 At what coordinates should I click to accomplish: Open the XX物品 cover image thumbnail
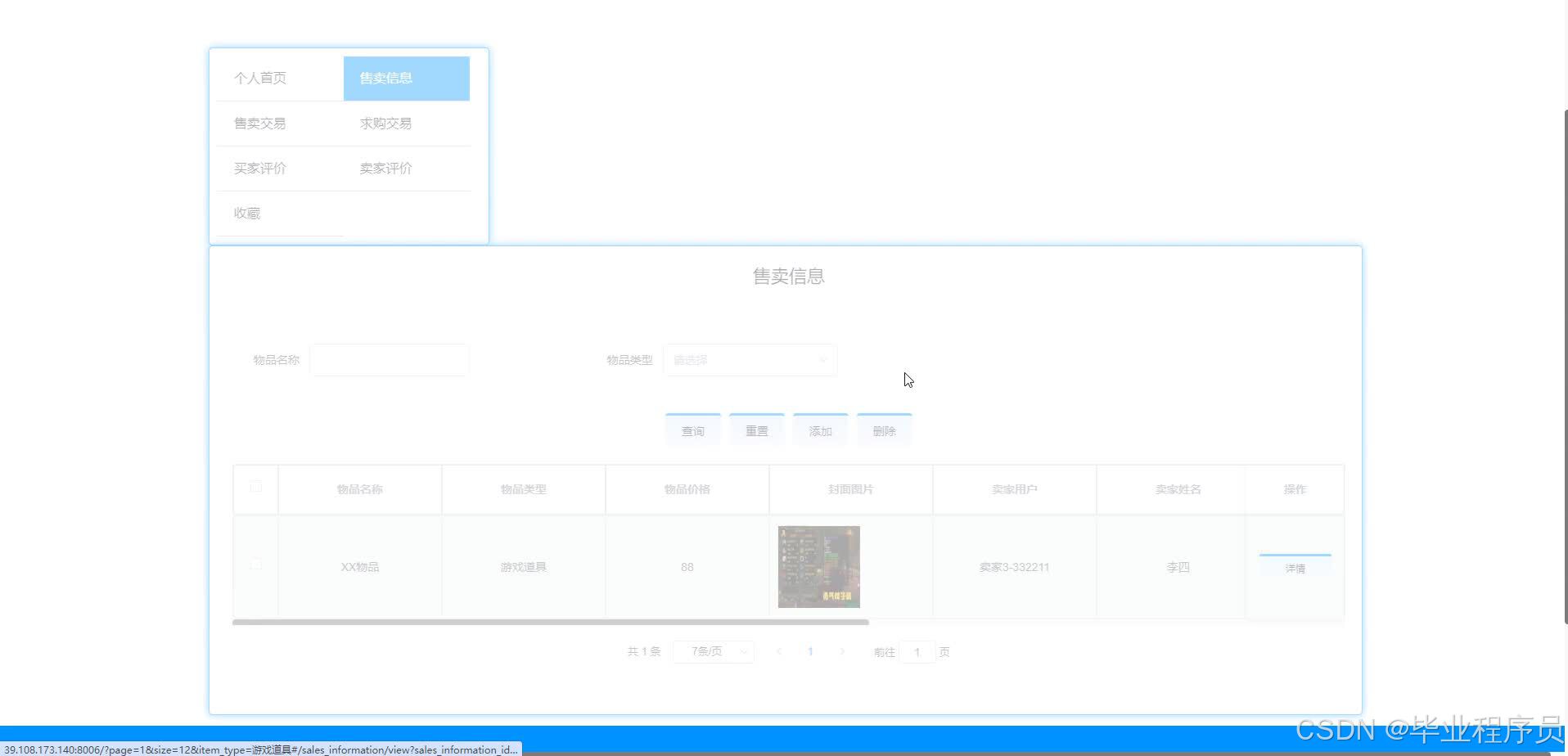point(819,567)
